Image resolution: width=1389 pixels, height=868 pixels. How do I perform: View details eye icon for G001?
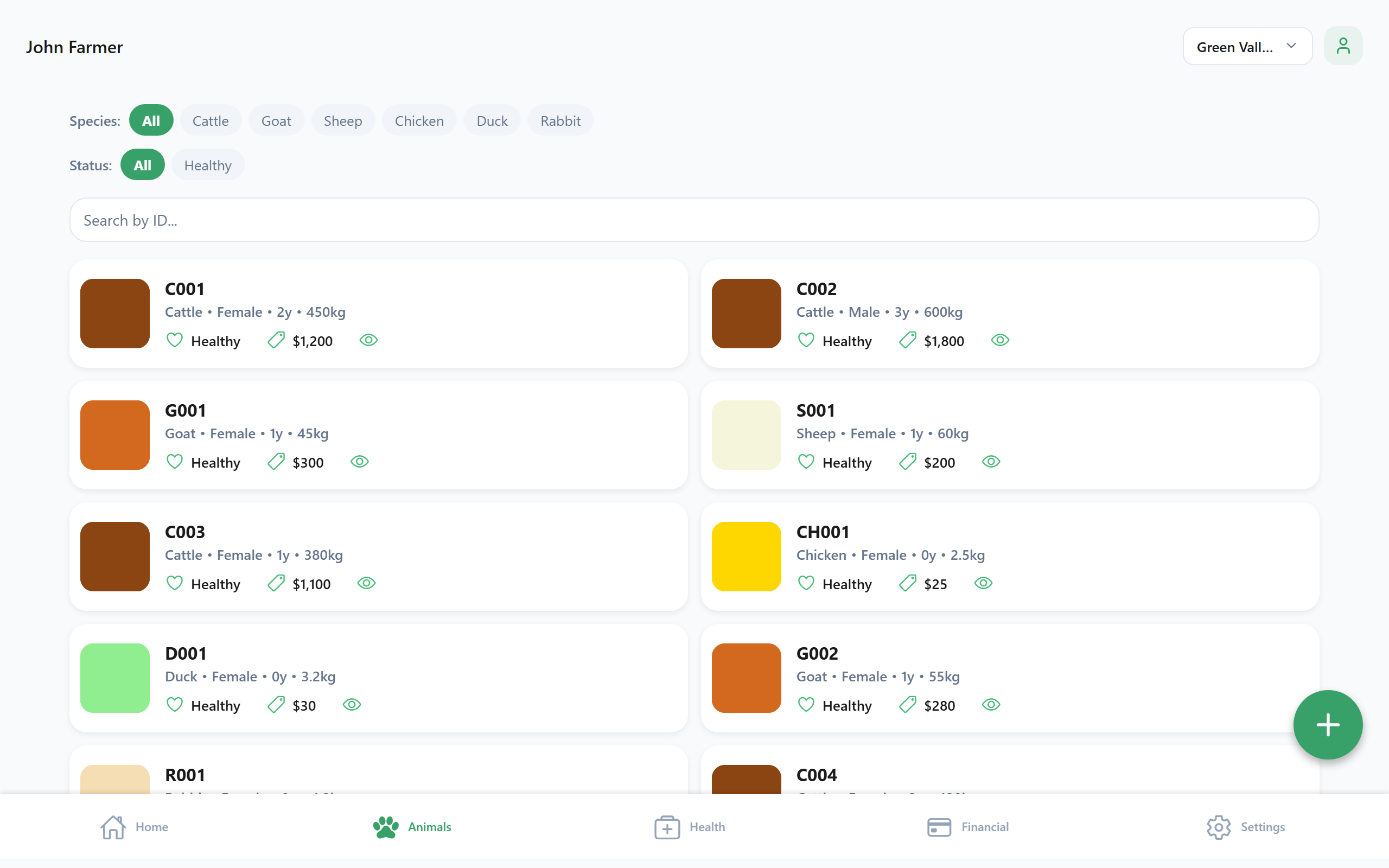click(359, 462)
